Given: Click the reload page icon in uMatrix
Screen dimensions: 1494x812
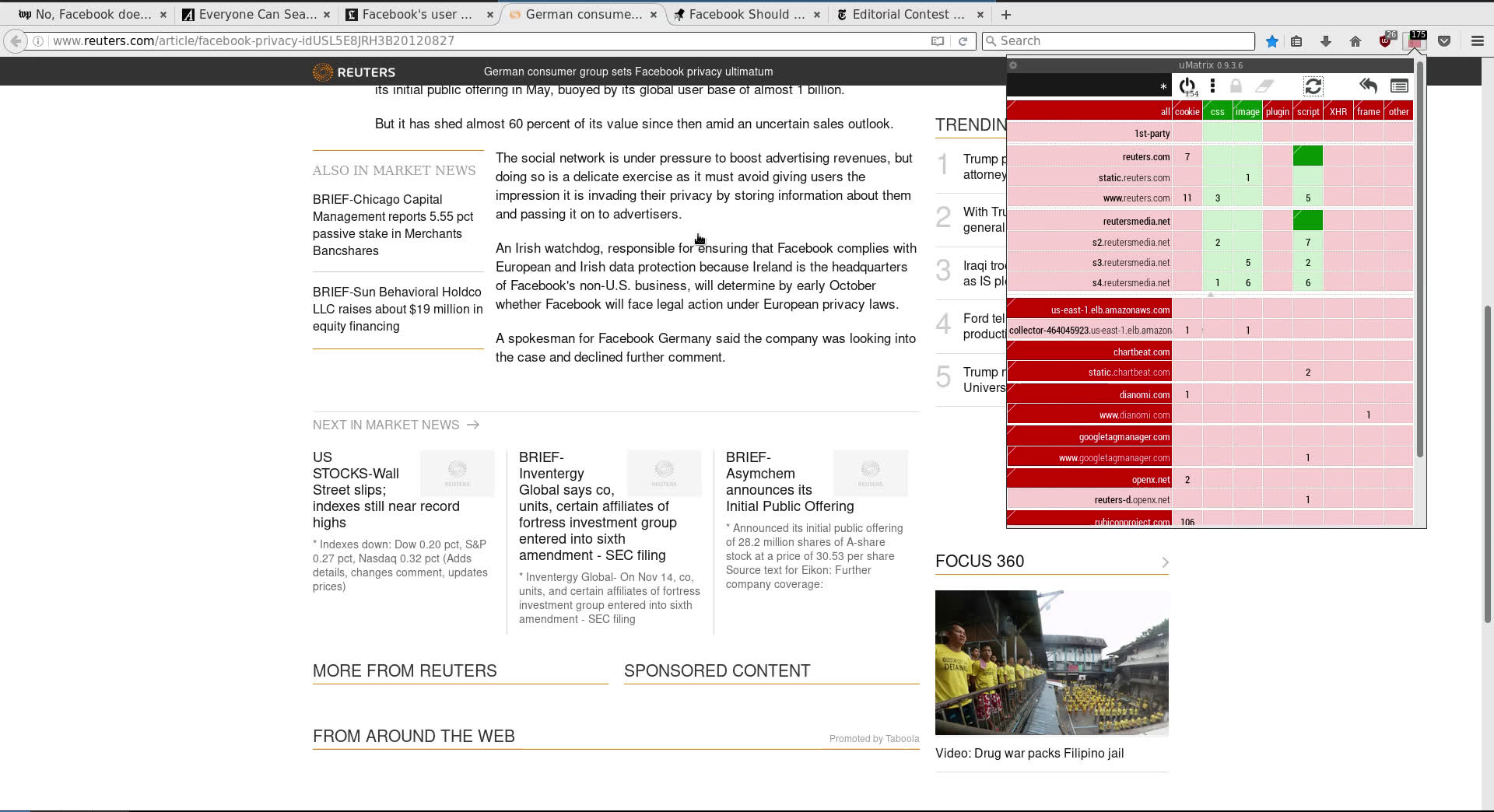Looking at the screenshot, I should point(1313,86).
